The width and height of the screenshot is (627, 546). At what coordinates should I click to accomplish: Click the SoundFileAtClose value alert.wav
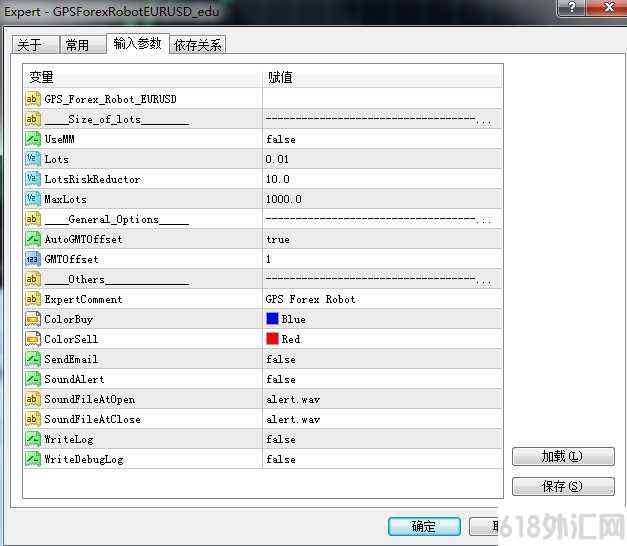(x=293, y=419)
